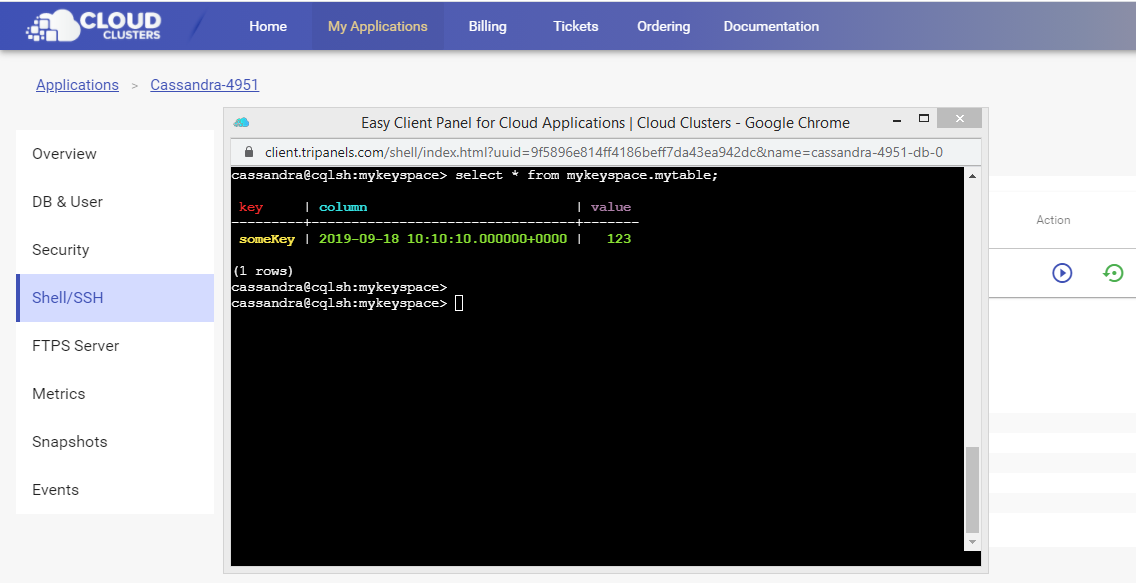
Task: Click the 'key' column header
Action: click(x=251, y=207)
